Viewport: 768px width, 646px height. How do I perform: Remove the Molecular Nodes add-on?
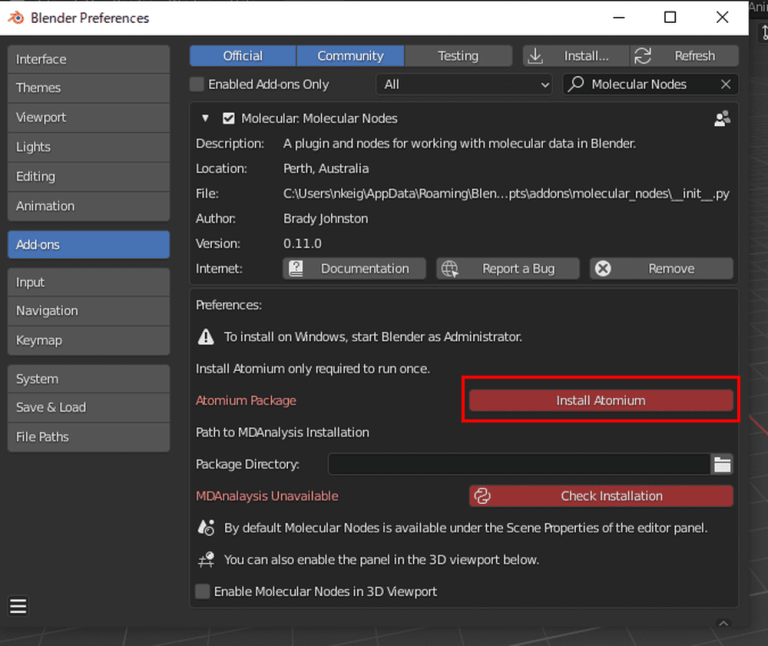click(661, 268)
